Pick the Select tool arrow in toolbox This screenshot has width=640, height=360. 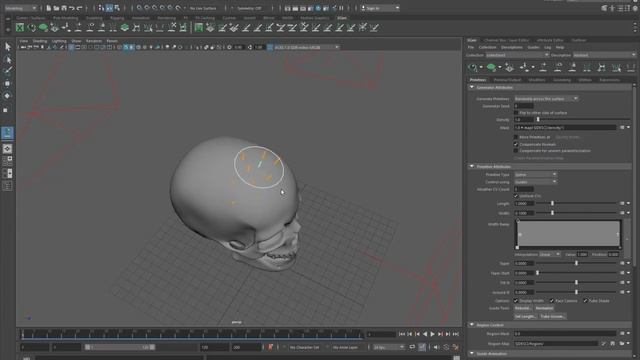click(x=7, y=47)
